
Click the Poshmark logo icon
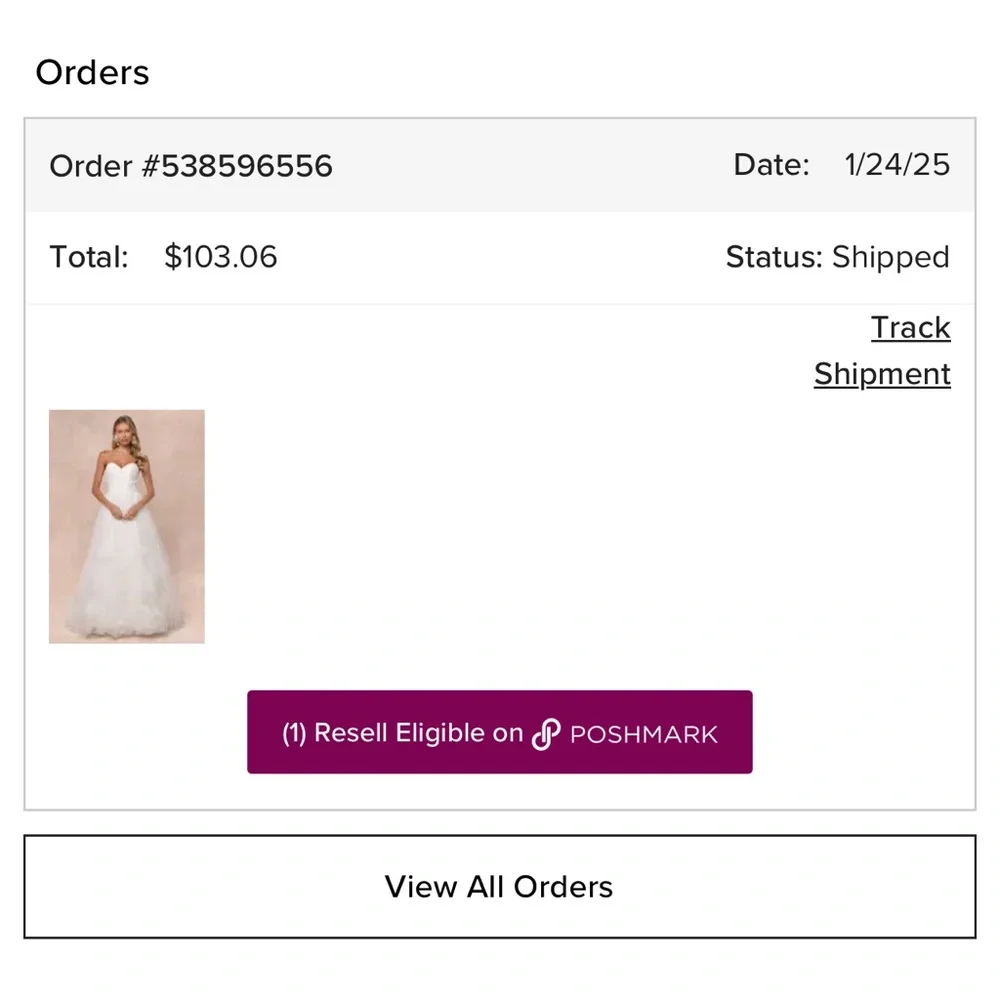pyautogui.click(x=545, y=735)
